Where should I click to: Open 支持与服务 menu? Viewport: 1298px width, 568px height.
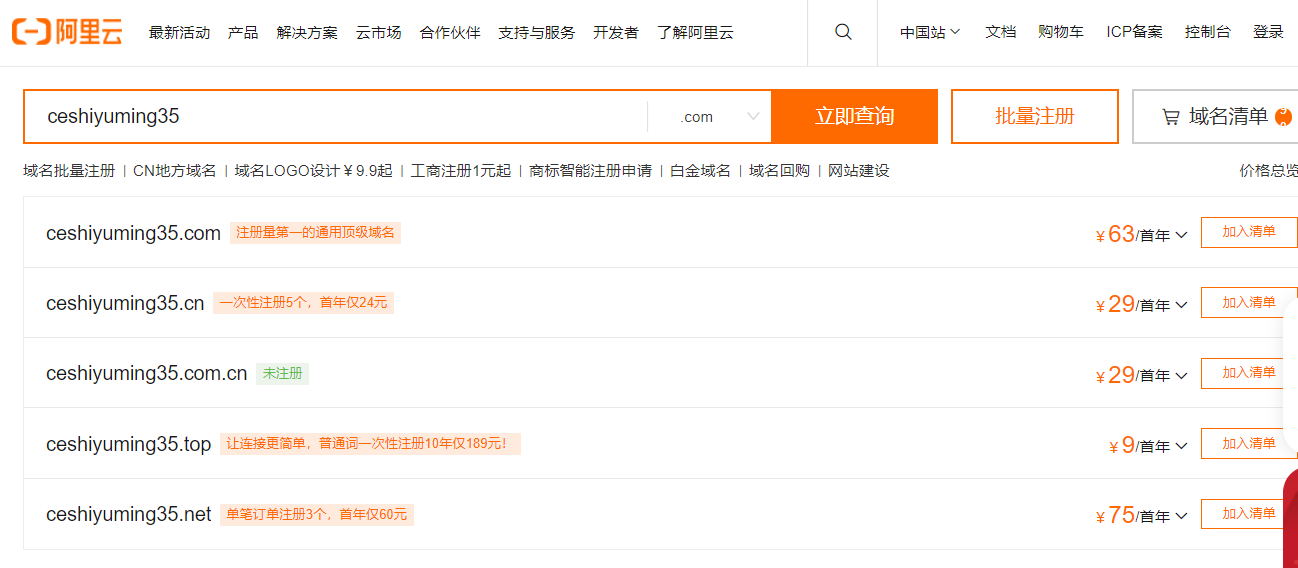pyautogui.click(x=537, y=32)
